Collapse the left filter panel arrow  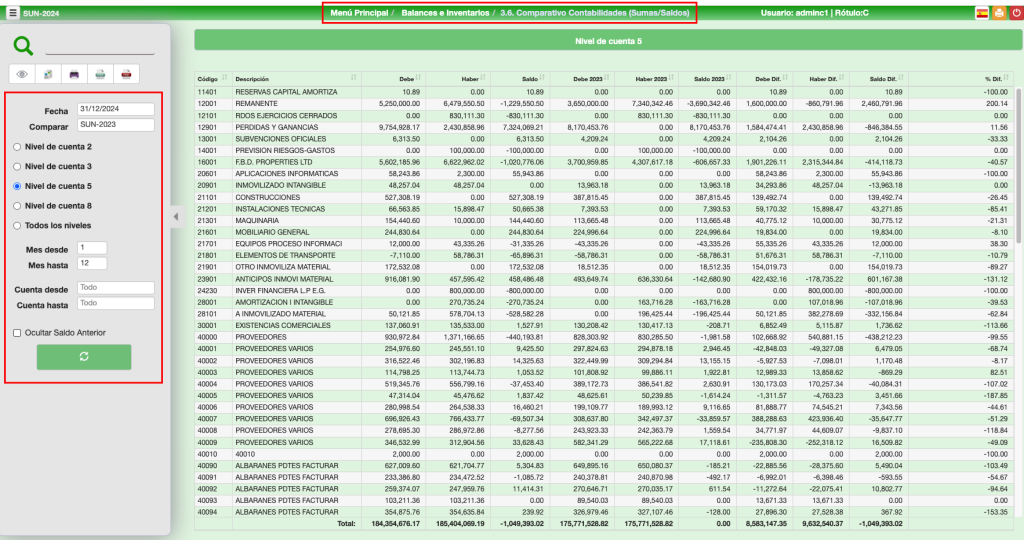tap(176, 215)
